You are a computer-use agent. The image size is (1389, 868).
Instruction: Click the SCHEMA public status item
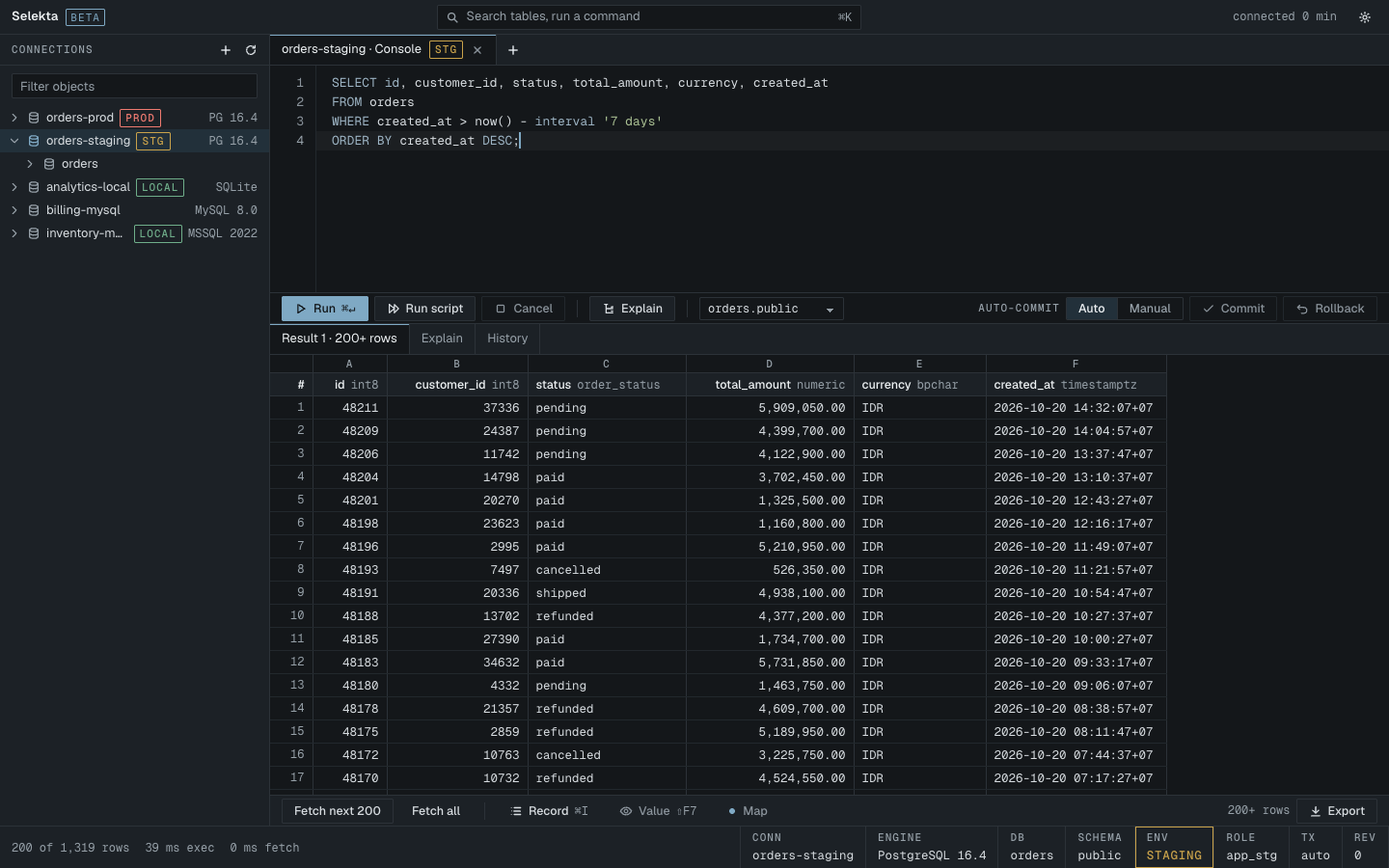click(x=1100, y=847)
